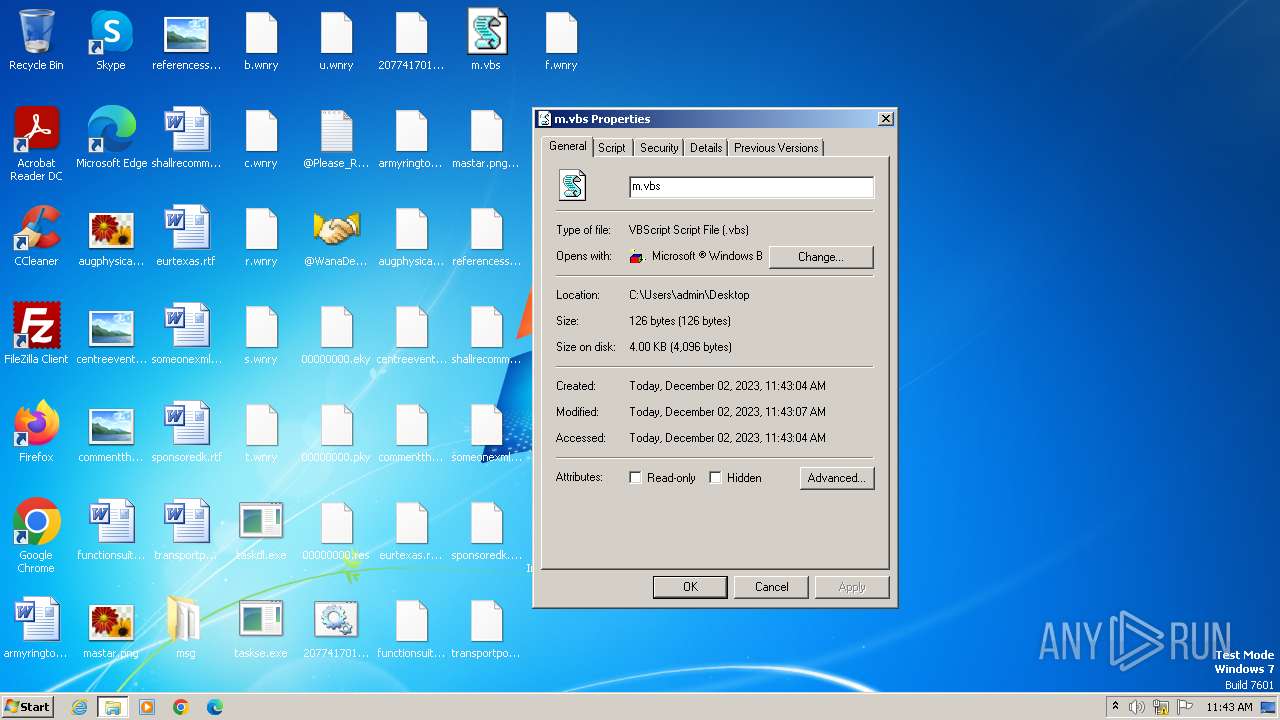The width and height of the screenshot is (1280, 720).
Task: Close the m.vbs Properties window
Action: click(885, 119)
